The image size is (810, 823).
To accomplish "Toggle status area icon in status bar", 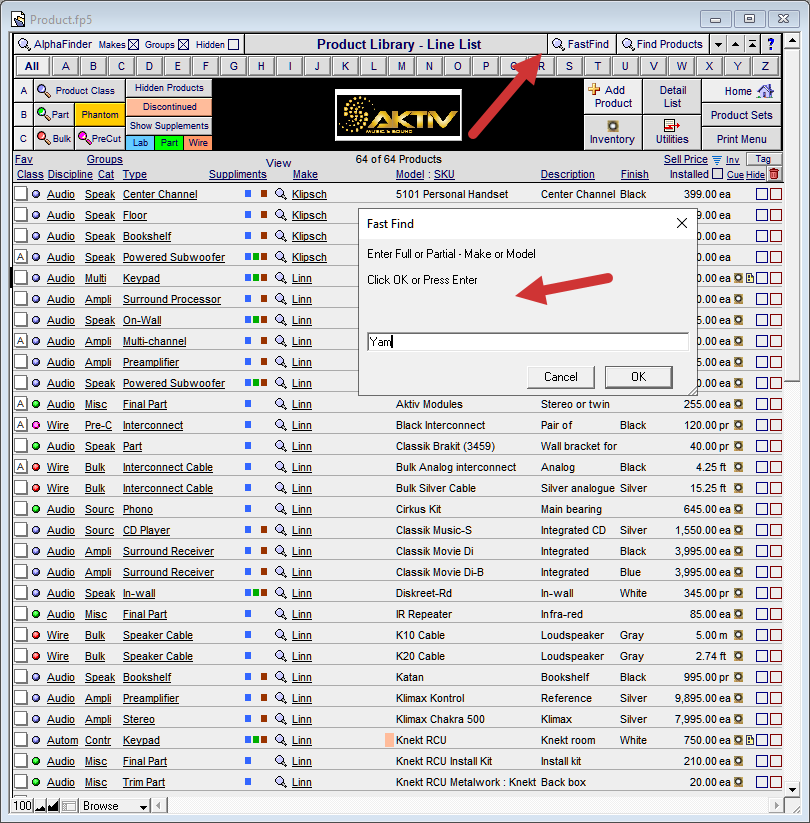I will pyautogui.click(x=69, y=806).
